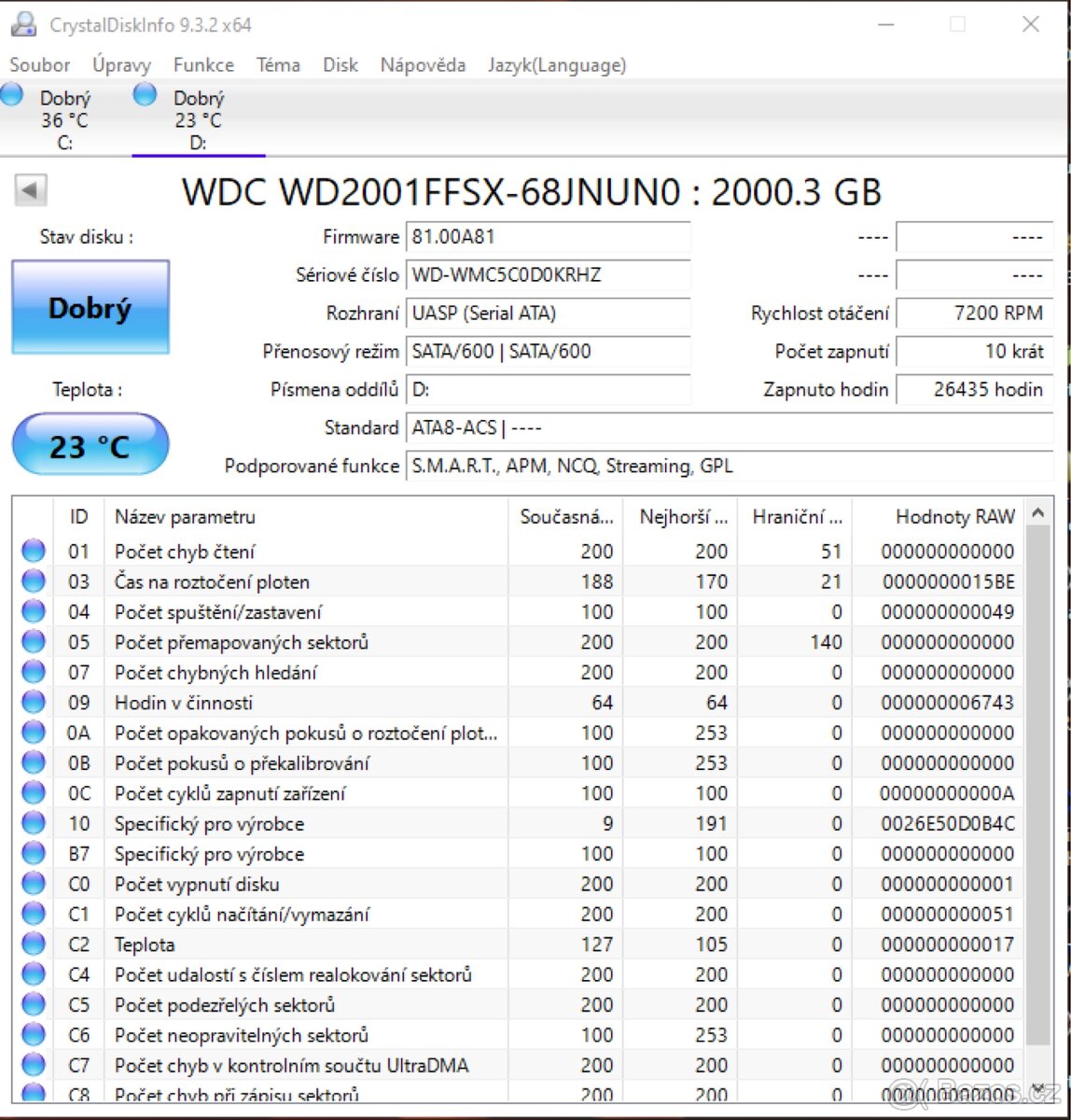Open the Úpravy menu

pyautogui.click(x=121, y=64)
